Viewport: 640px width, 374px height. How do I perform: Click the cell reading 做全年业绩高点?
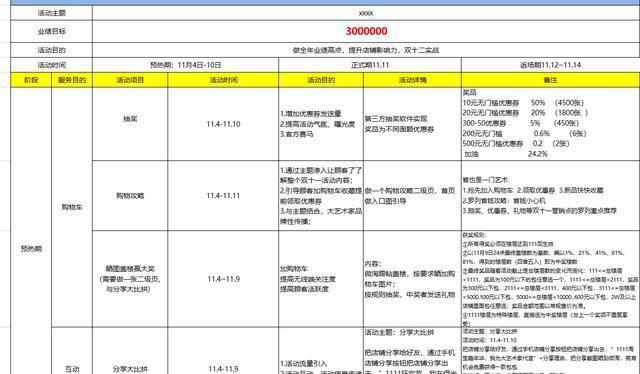tap(366, 50)
